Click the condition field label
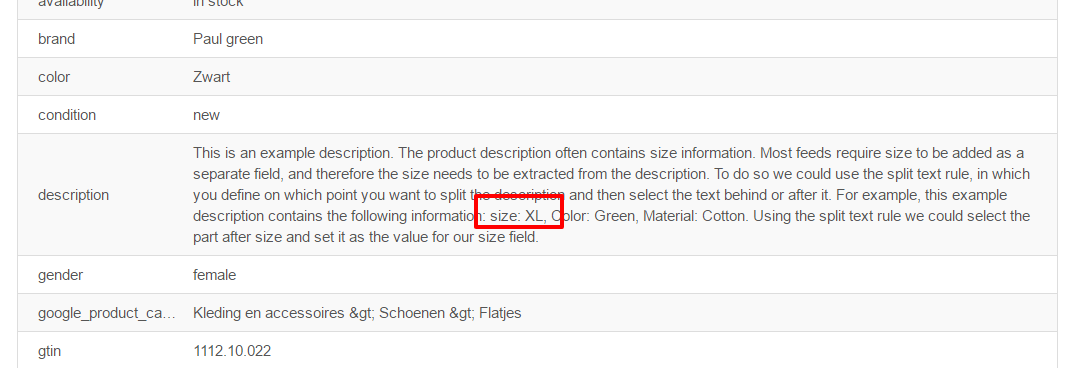This screenshot has width=1065, height=368. pos(67,115)
